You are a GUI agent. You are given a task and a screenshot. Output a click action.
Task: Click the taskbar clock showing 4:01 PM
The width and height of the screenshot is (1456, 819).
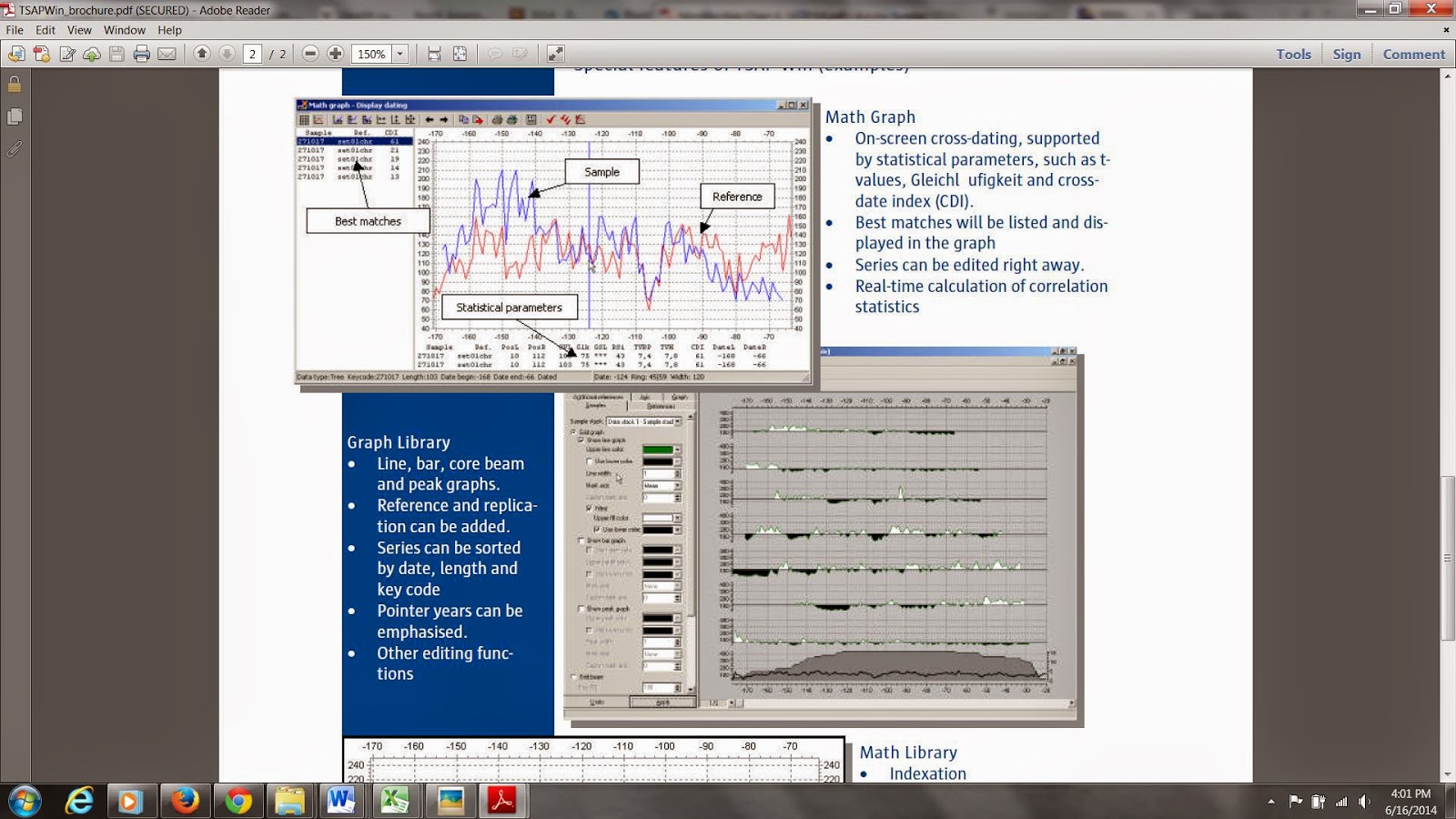coord(1410,802)
